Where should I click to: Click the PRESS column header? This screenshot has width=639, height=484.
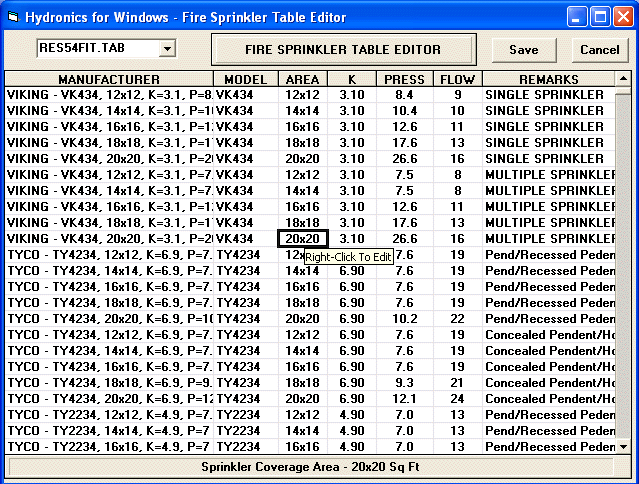click(x=404, y=79)
